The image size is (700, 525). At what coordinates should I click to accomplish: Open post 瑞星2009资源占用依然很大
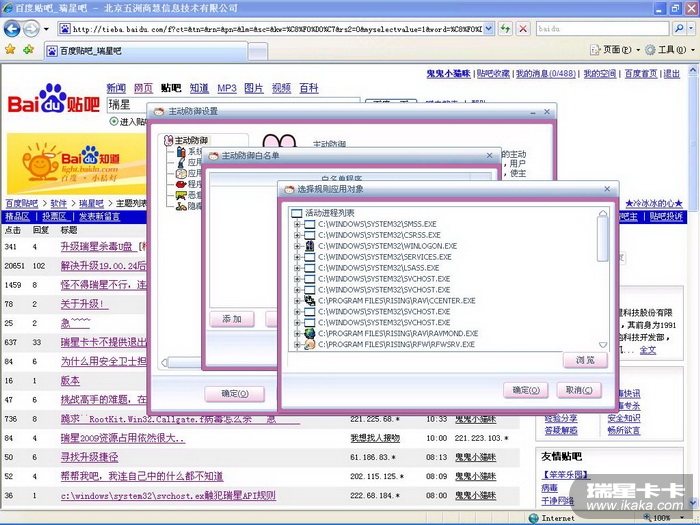click(x=122, y=438)
